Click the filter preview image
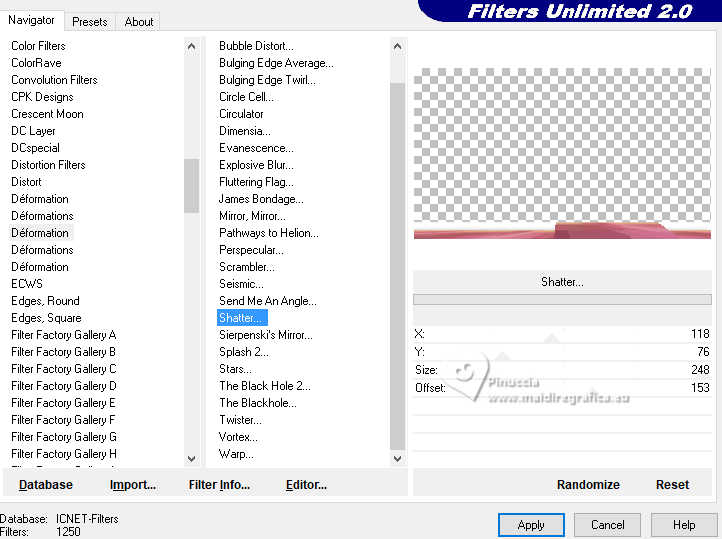This screenshot has width=722, height=539. (x=562, y=153)
